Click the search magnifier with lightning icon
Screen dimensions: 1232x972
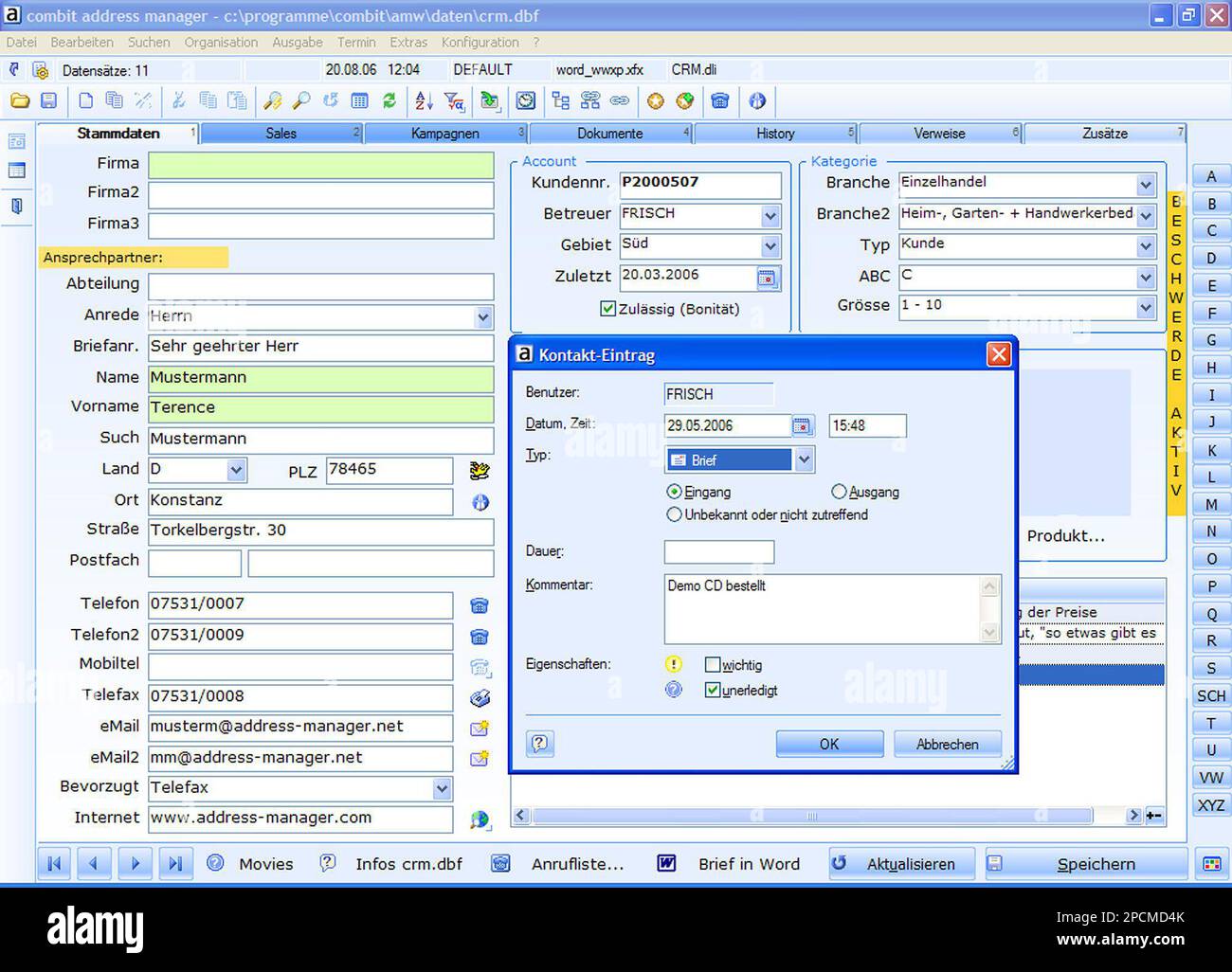pyautogui.click(x=273, y=100)
